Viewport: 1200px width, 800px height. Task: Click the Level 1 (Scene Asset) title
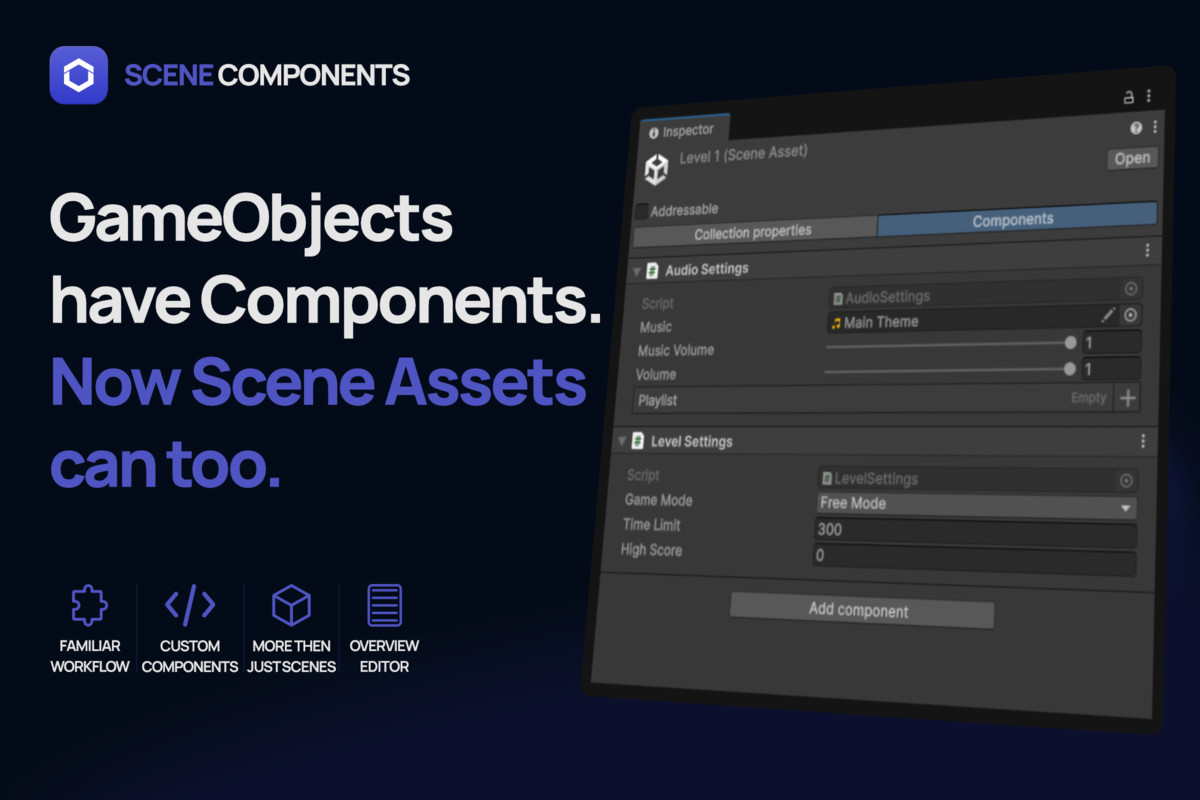pos(743,155)
